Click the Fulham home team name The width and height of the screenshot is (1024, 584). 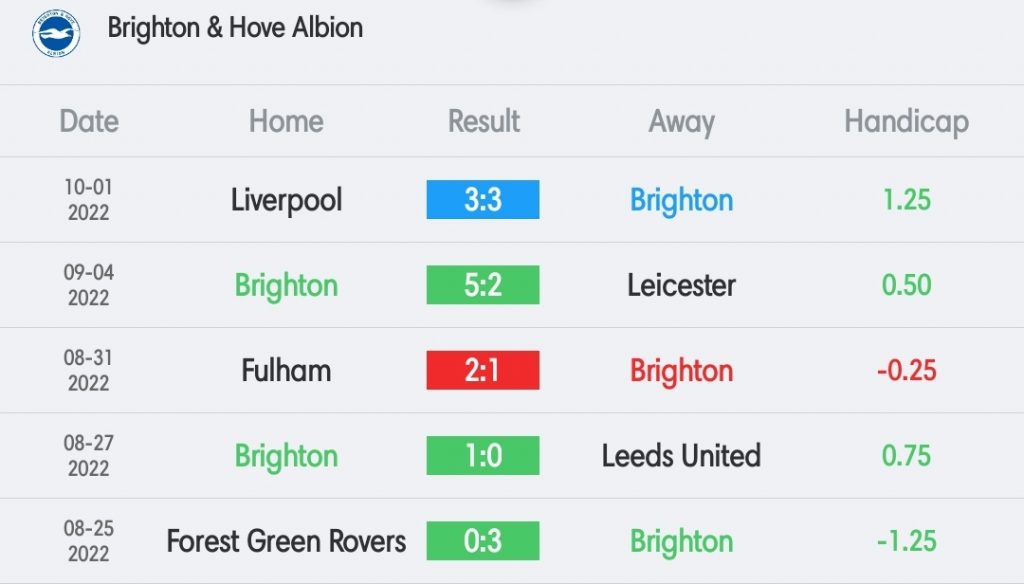[x=286, y=370]
